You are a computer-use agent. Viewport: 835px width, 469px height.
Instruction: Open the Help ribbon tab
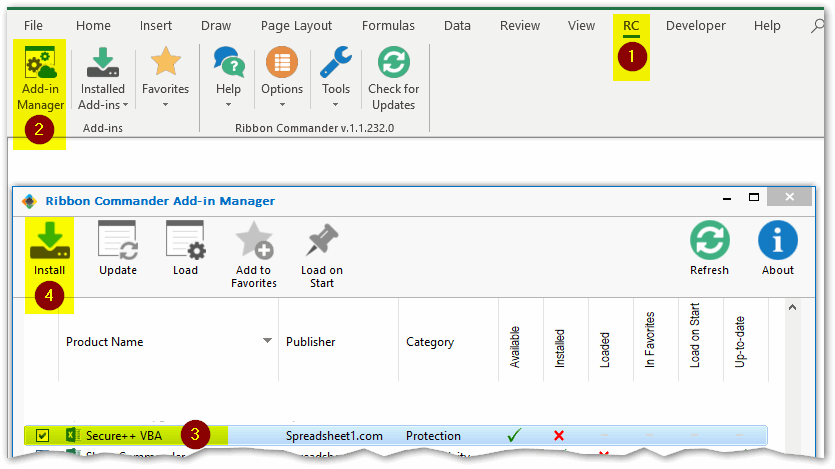tap(767, 26)
